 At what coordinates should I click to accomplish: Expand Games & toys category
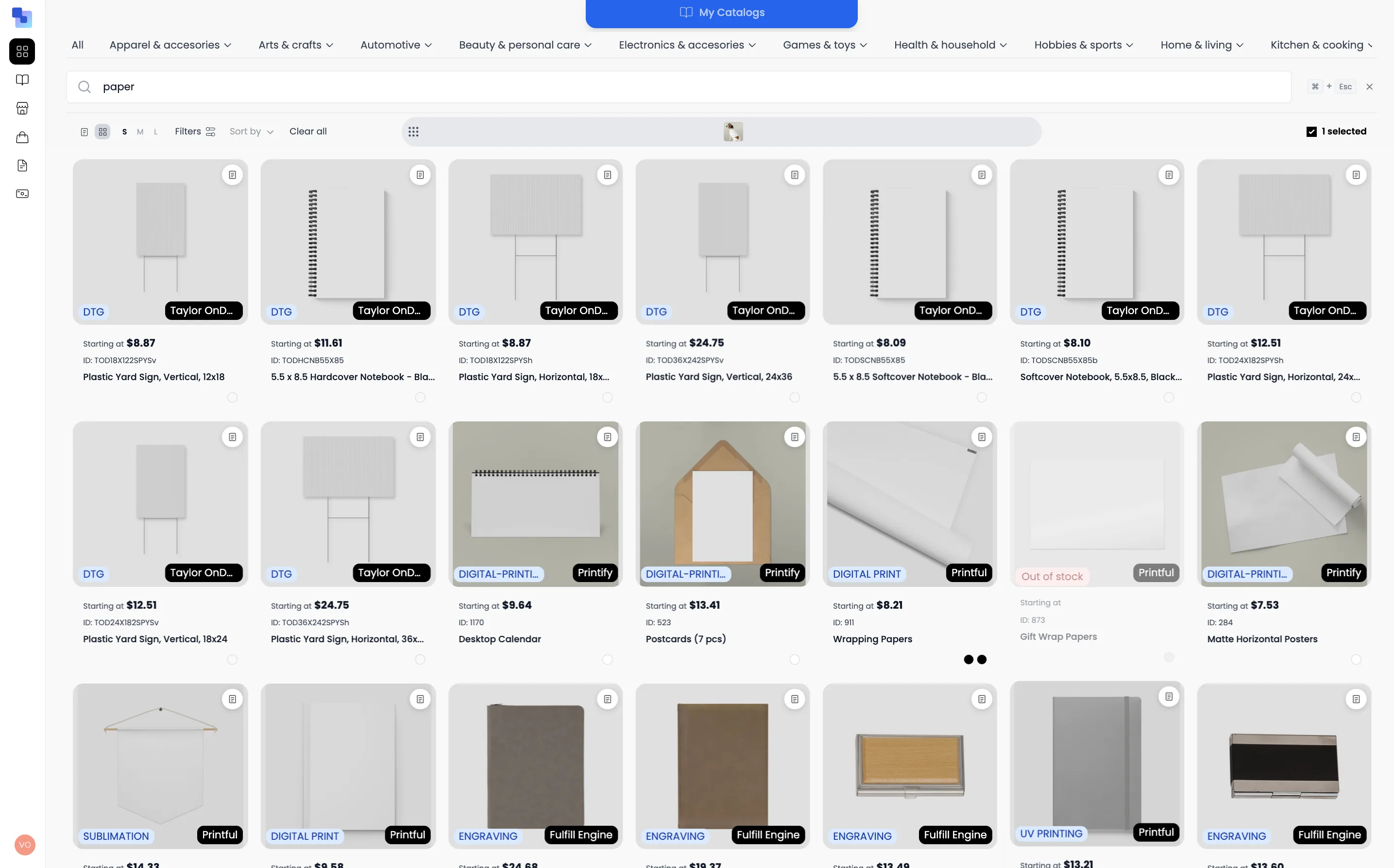point(825,45)
